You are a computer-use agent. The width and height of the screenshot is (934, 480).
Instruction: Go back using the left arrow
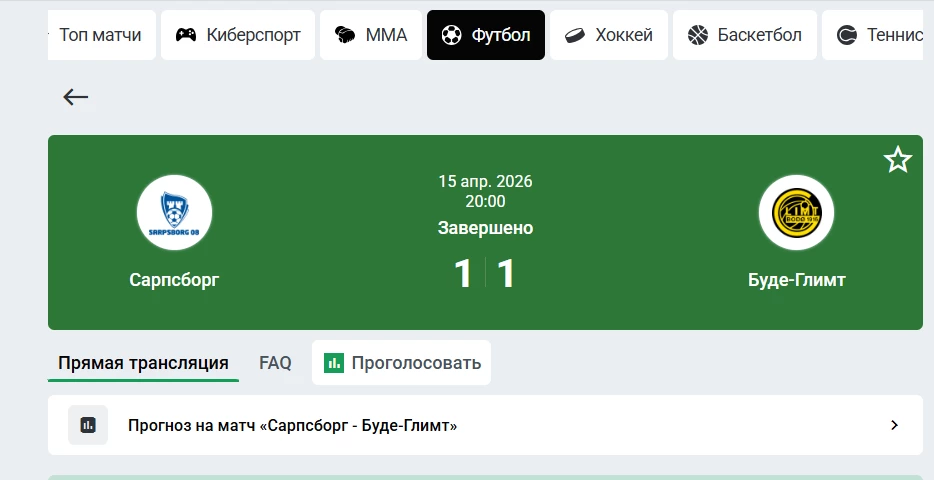click(x=76, y=96)
